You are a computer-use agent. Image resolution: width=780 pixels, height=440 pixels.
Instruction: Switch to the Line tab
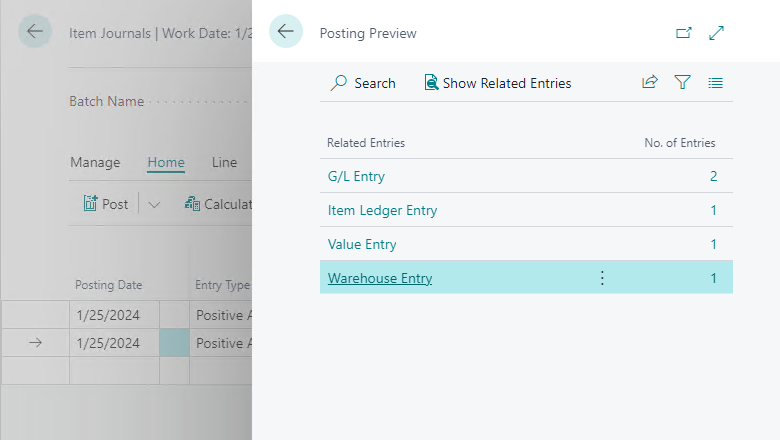click(x=224, y=163)
